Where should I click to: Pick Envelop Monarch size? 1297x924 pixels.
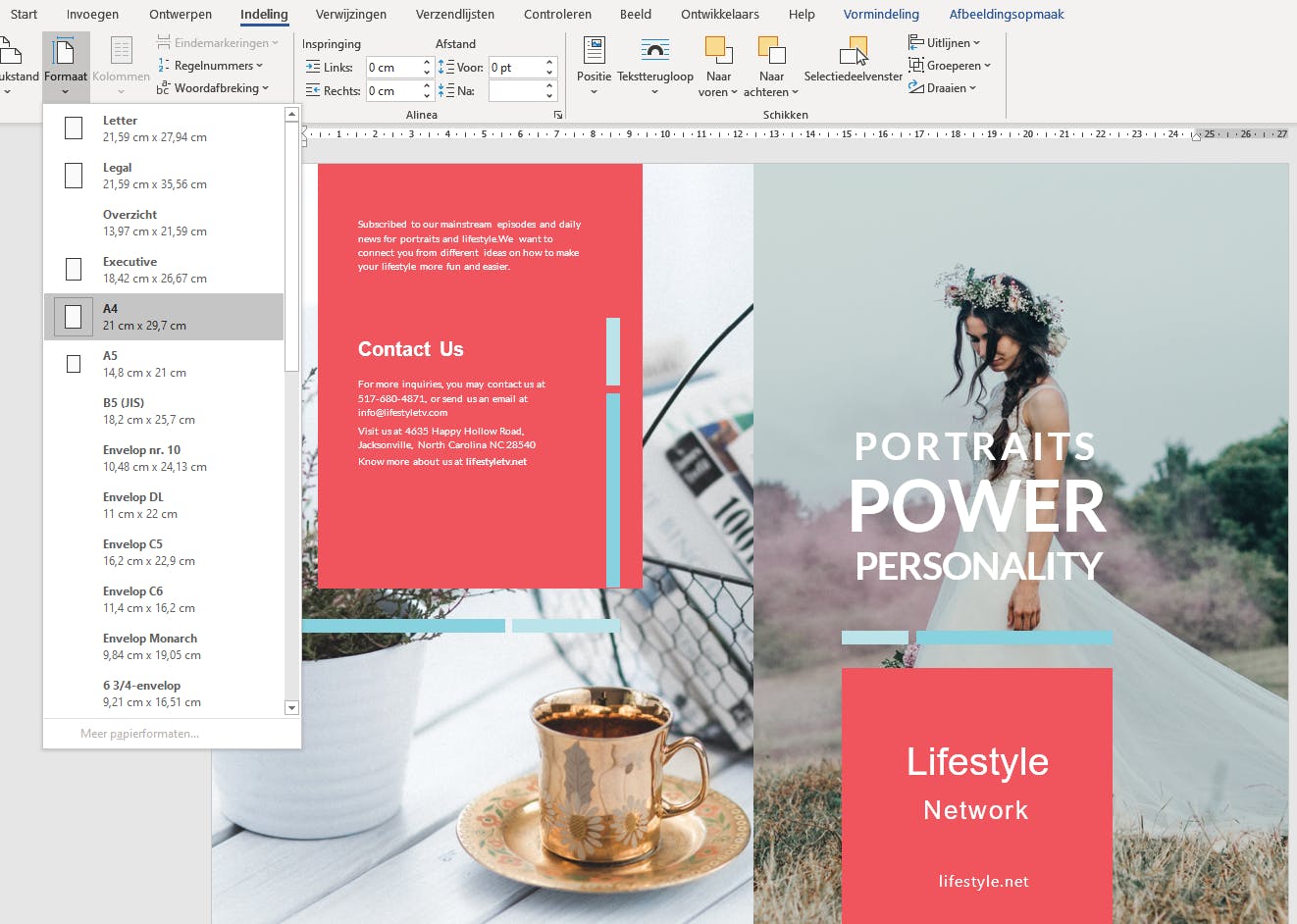[x=164, y=646]
